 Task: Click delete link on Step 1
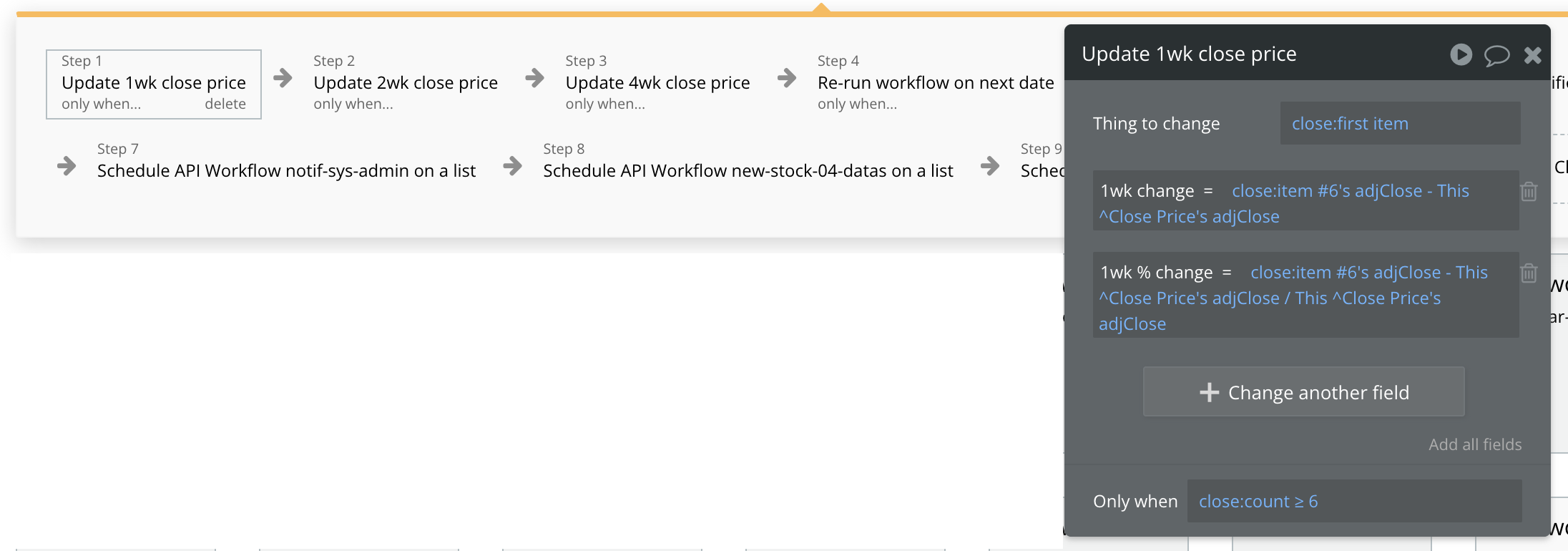[225, 104]
